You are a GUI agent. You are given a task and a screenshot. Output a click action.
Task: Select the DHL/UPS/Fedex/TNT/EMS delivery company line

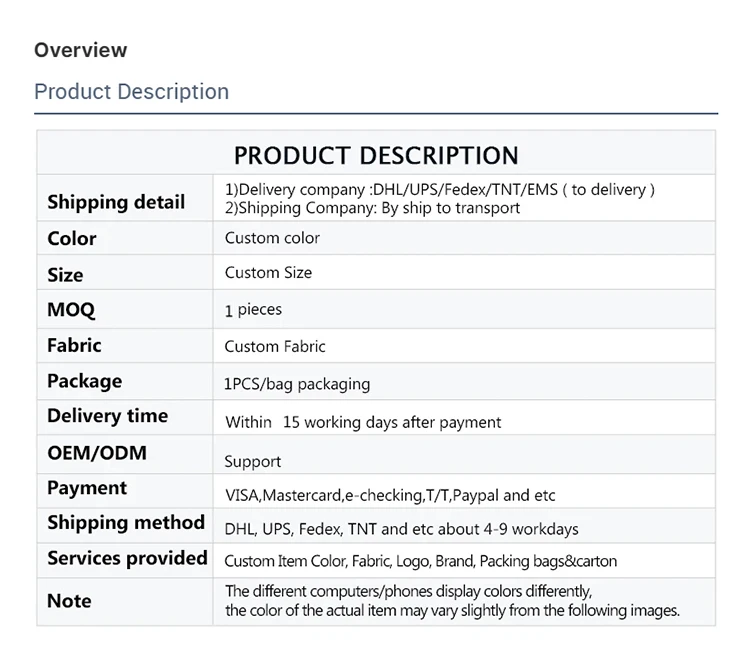coord(440,189)
